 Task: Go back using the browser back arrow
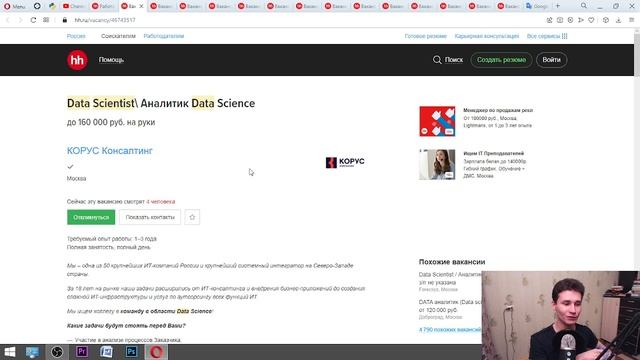(8, 20)
